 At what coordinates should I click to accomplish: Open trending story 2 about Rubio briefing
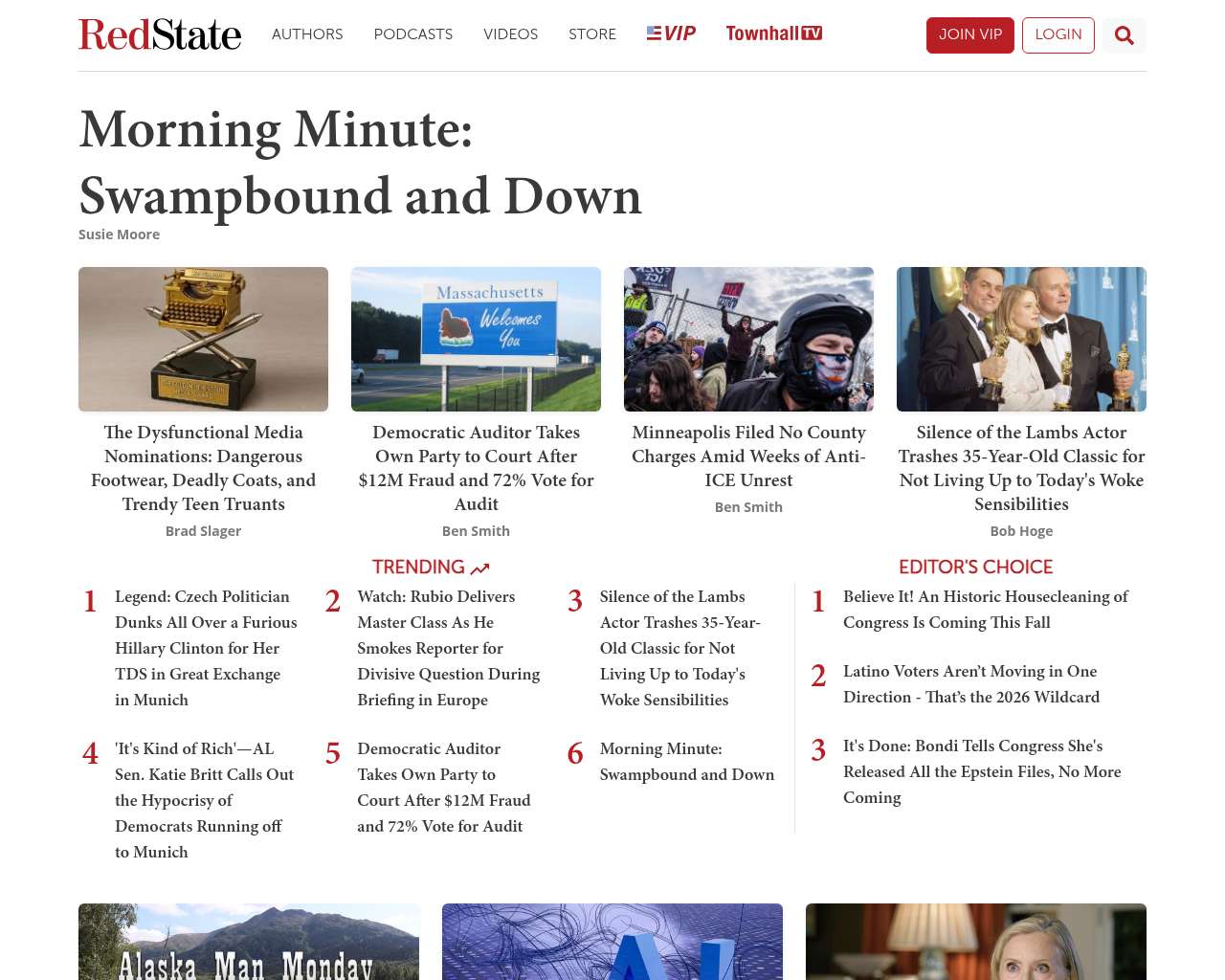[x=449, y=648]
